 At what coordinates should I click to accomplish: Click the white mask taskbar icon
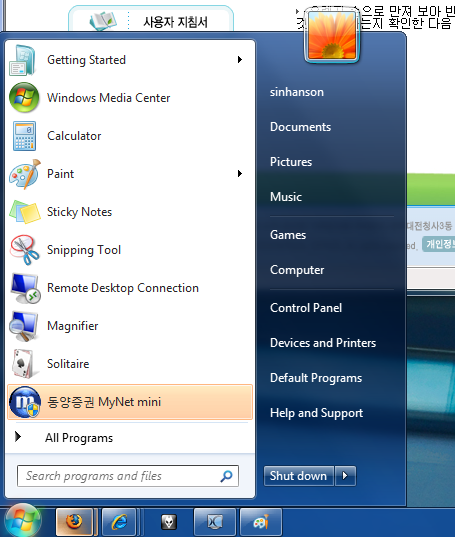tap(169, 522)
